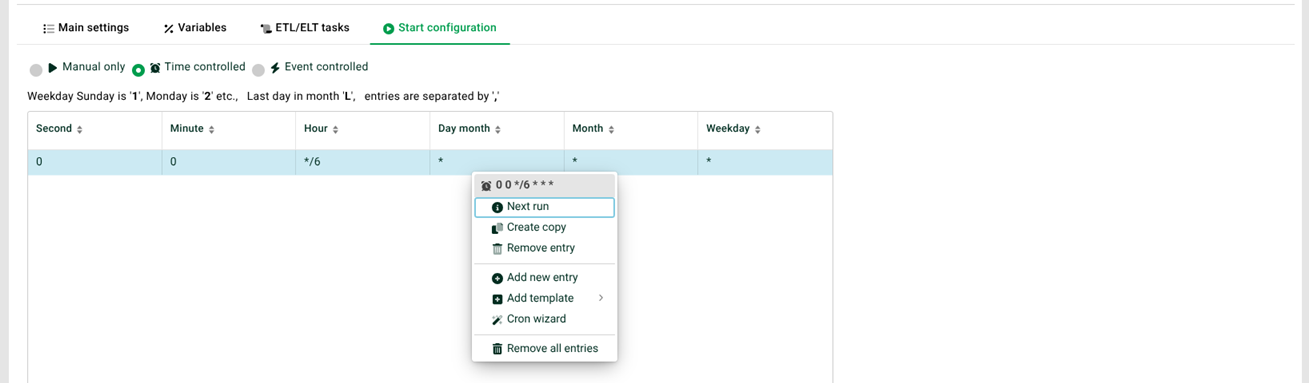Sort by the Weekday column arrows
Image resolution: width=1309 pixels, height=383 pixels.
point(758,130)
